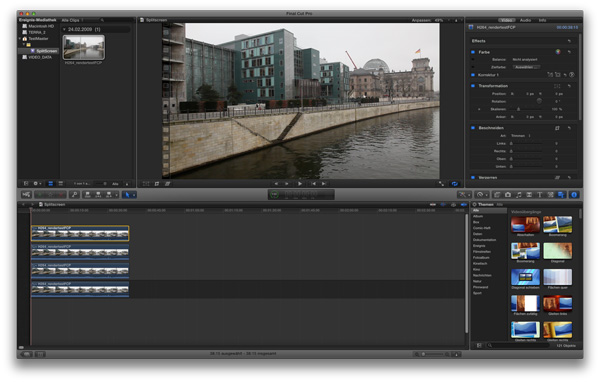600x382 pixels.
Task: Select the H264_rendertestFCP browser thumbnail
Action: click(x=84, y=47)
